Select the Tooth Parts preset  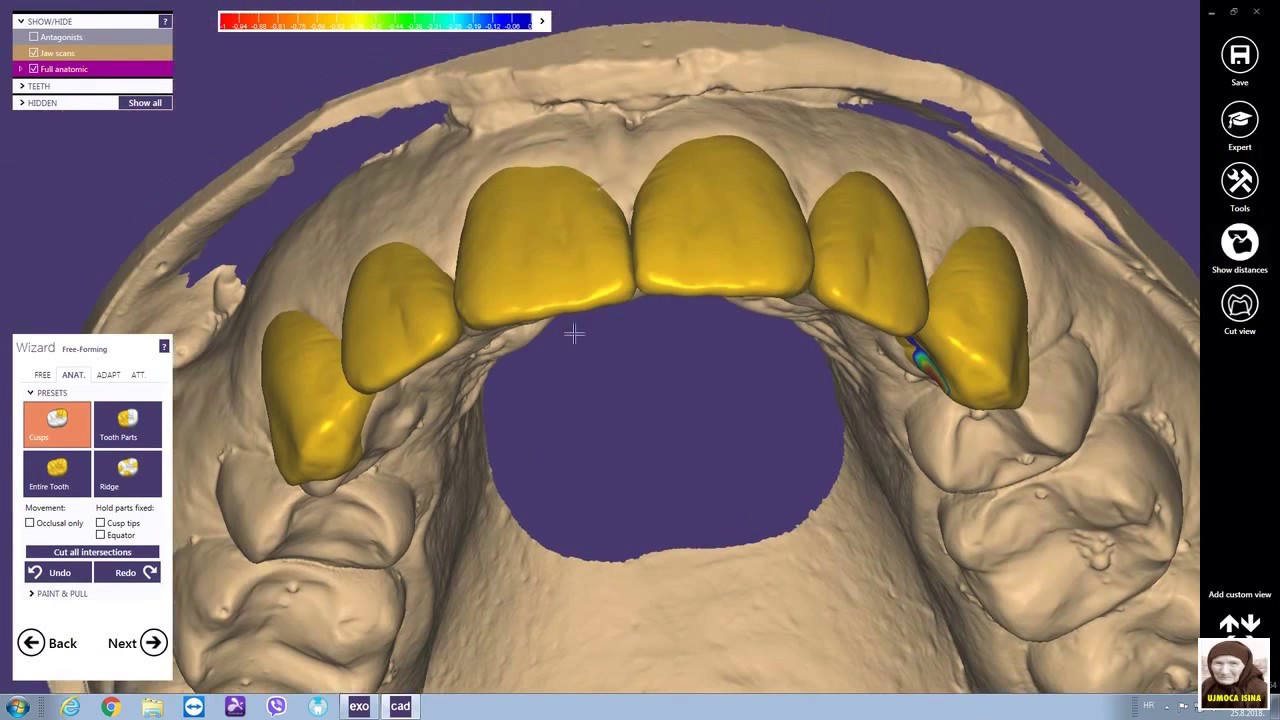coord(127,424)
